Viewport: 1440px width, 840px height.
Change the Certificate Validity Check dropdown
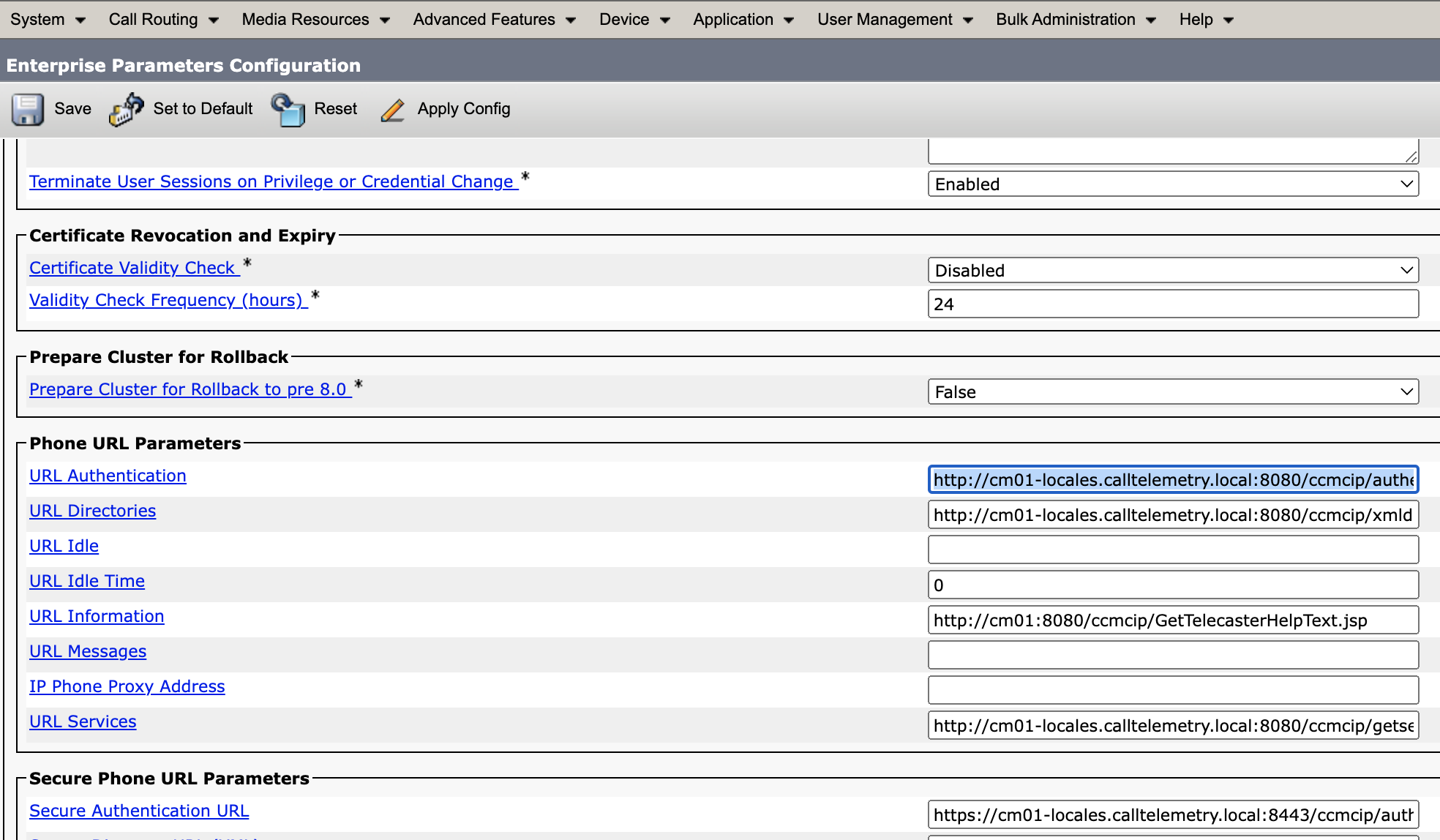coord(1172,270)
